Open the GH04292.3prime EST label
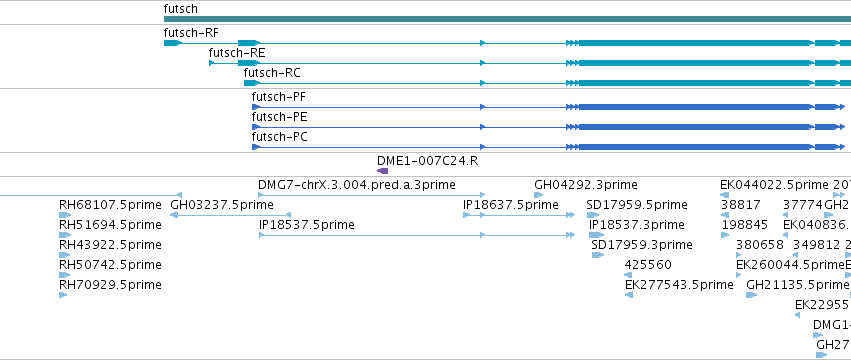 586,185
